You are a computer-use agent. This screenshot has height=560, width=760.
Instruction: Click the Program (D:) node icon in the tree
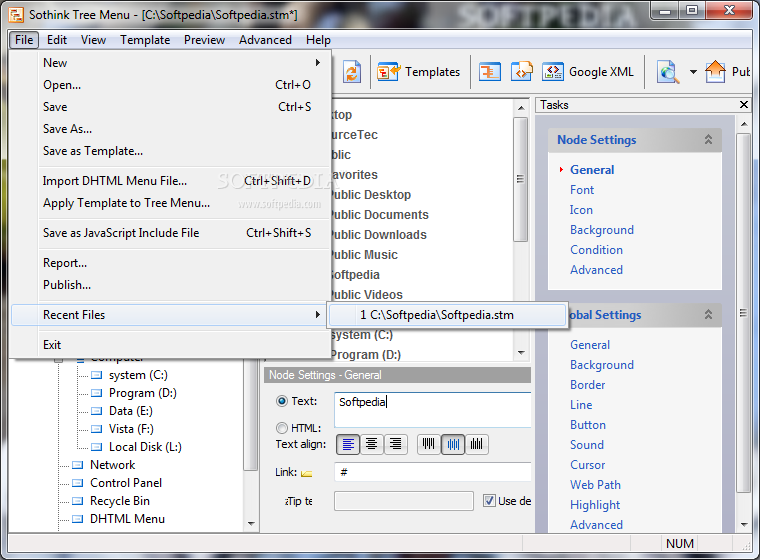tap(97, 393)
